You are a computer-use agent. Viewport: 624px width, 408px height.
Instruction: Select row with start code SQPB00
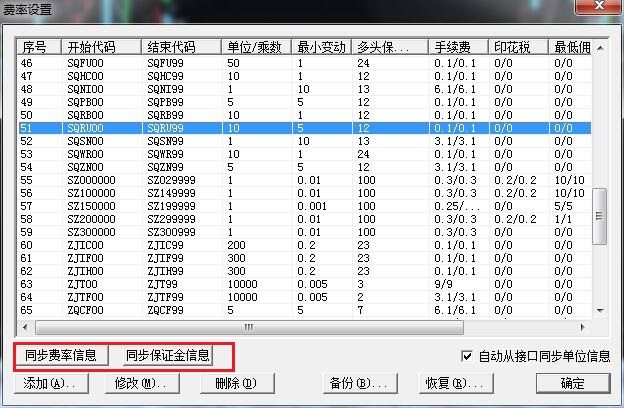coord(304,102)
